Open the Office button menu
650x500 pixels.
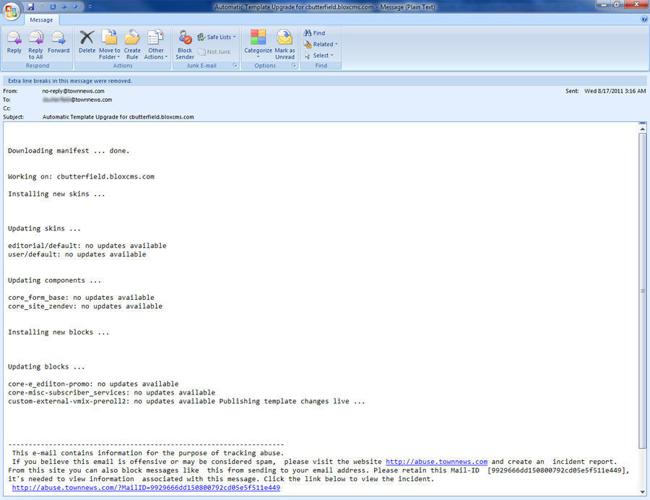click(x=11, y=11)
